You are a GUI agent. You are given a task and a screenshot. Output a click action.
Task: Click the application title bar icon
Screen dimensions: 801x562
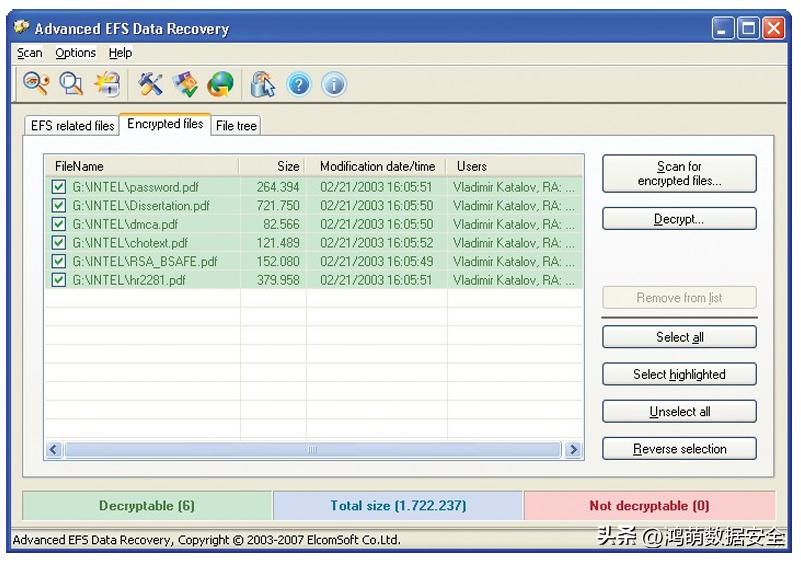[x=21, y=27]
